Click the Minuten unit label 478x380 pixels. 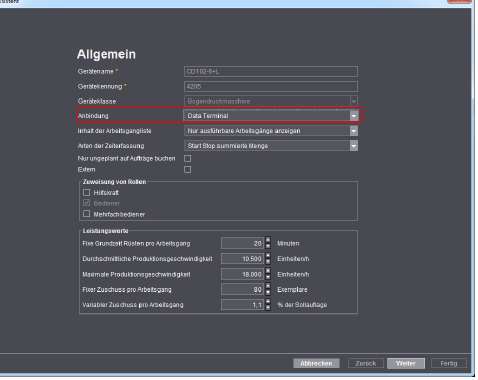pos(288,243)
